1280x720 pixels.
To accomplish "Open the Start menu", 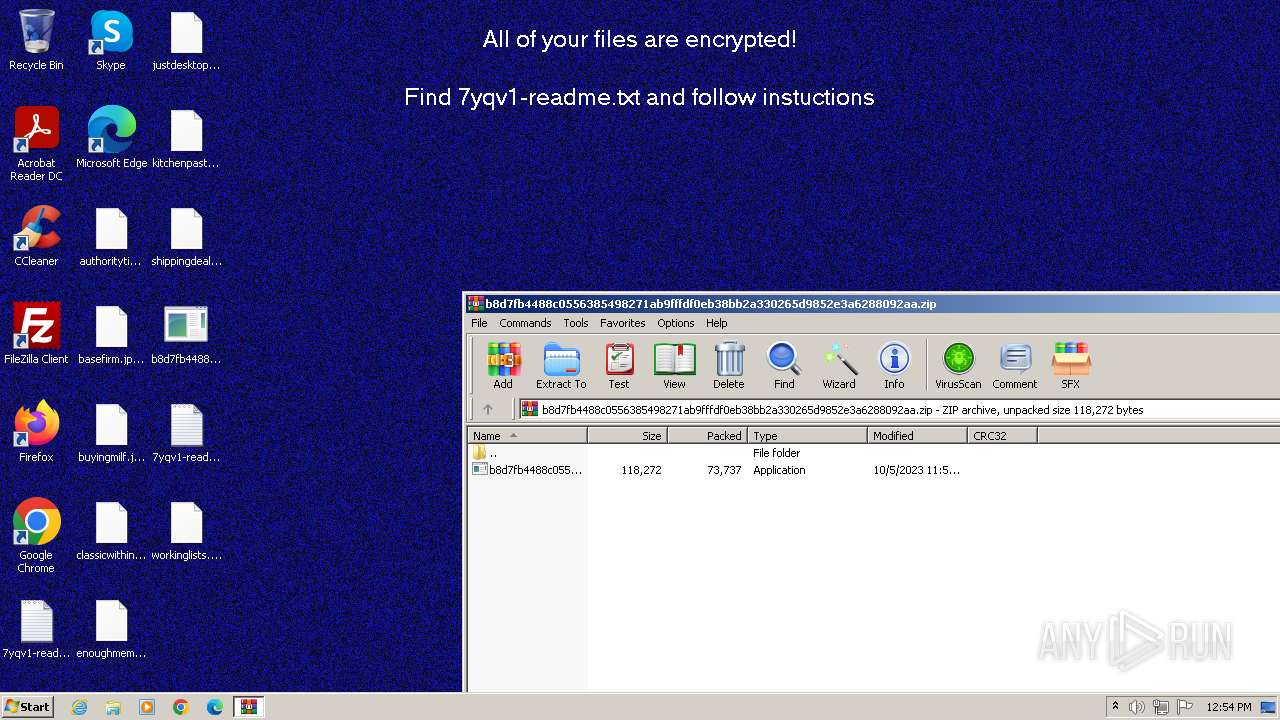I will coord(28,707).
